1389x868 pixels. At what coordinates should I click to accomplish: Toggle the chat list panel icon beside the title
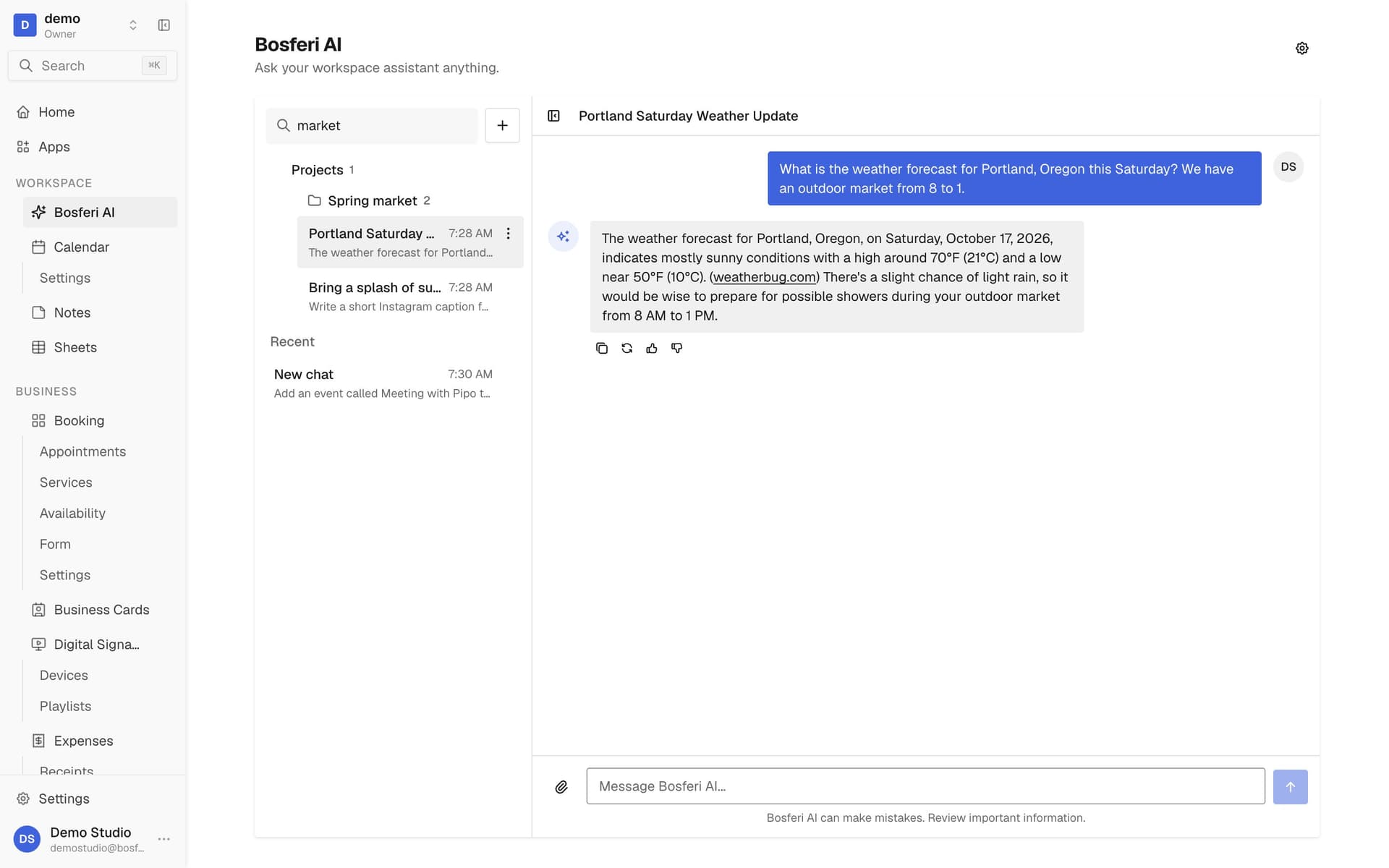coord(553,116)
